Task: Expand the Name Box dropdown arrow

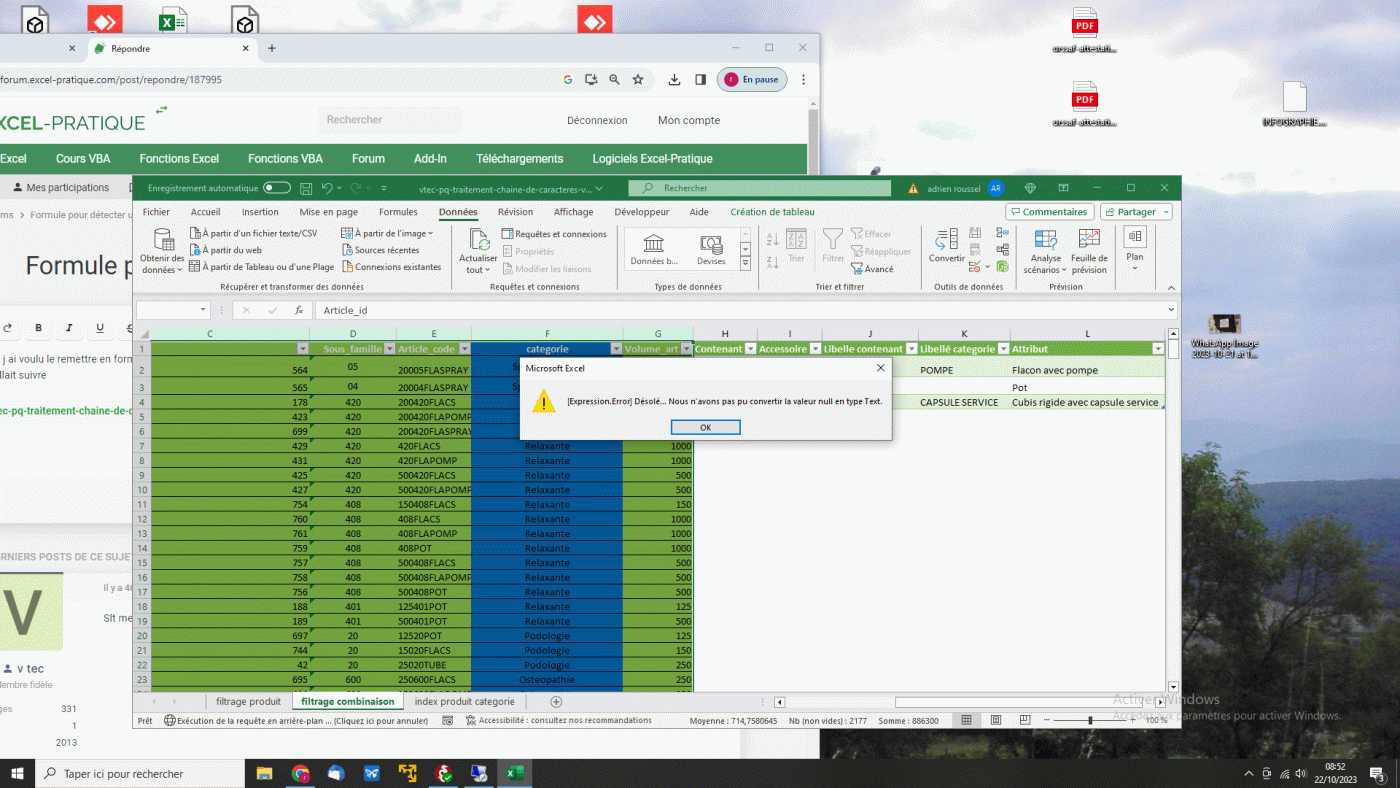Action: [203, 310]
